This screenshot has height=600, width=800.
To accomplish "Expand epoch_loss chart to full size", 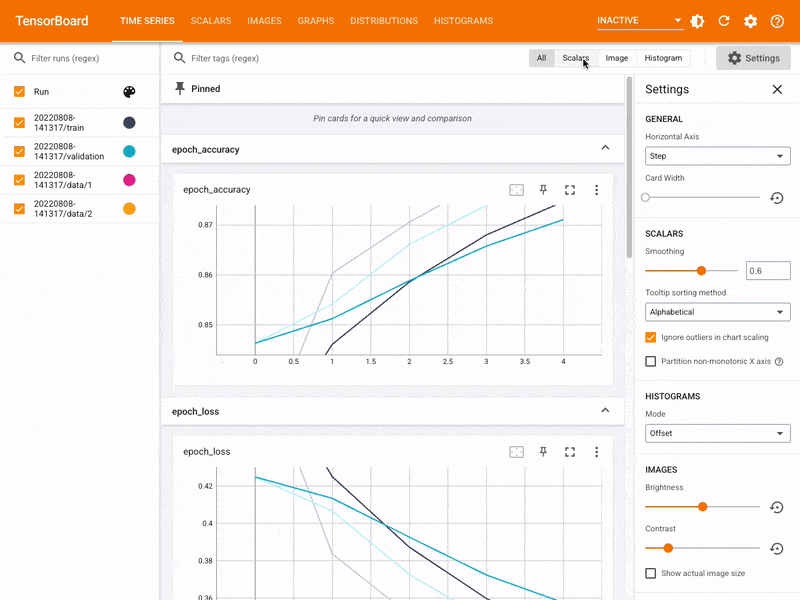I will 570,452.
